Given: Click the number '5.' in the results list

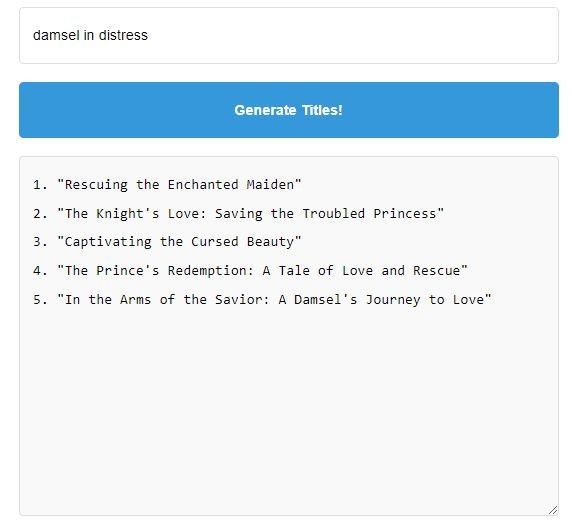Looking at the screenshot, I should (x=40, y=299).
